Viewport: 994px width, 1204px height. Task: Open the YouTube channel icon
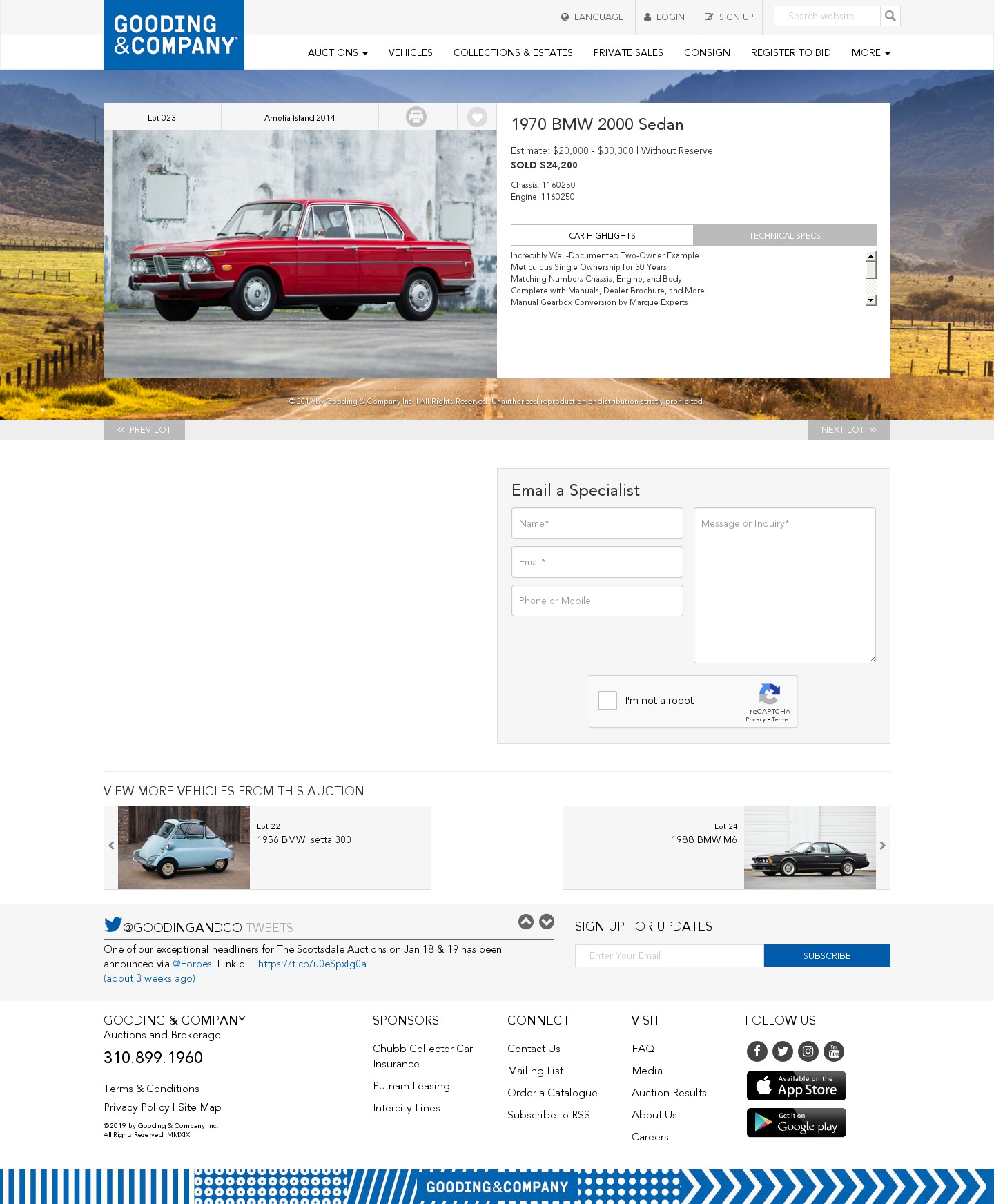pos(834,1051)
